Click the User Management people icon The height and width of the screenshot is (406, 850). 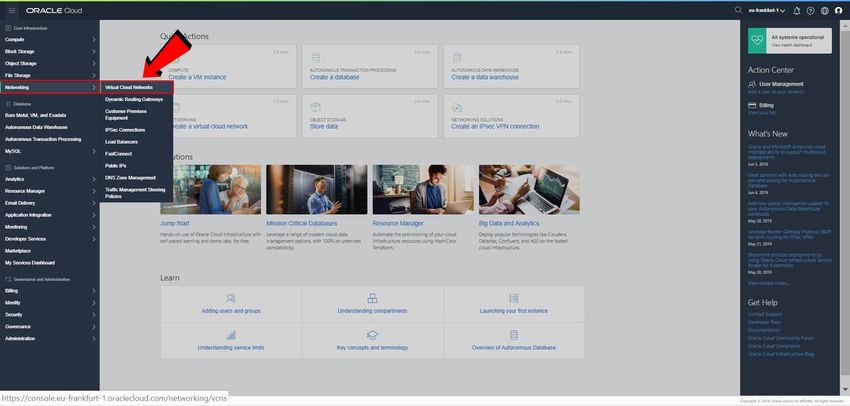click(x=752, y=84)
